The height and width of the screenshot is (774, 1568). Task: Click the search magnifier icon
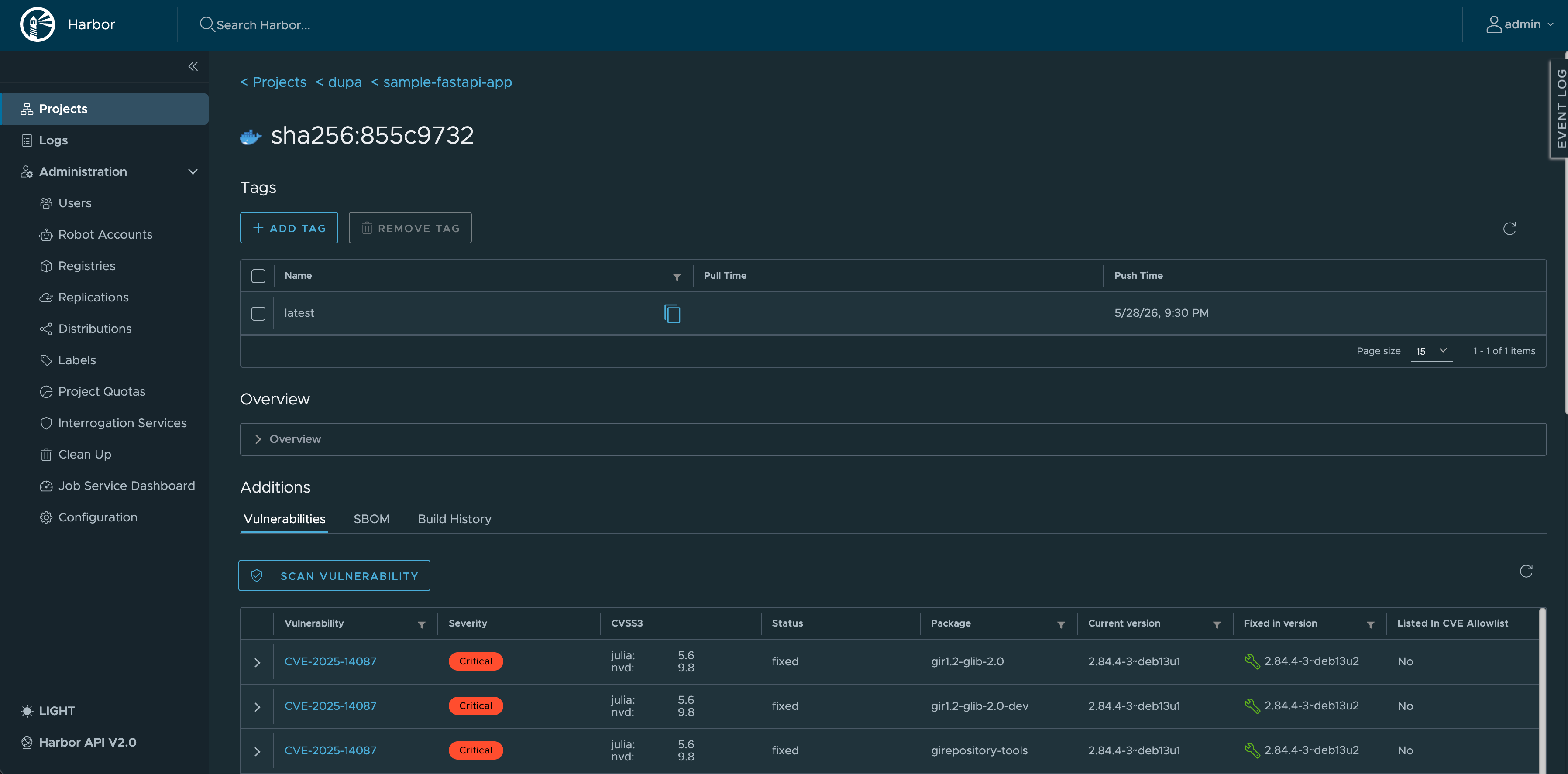point(206,24)
